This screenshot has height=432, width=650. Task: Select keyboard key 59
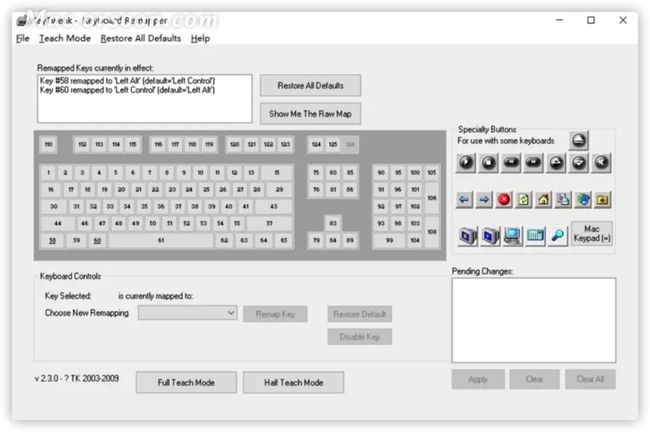click(x=76, y=240)
